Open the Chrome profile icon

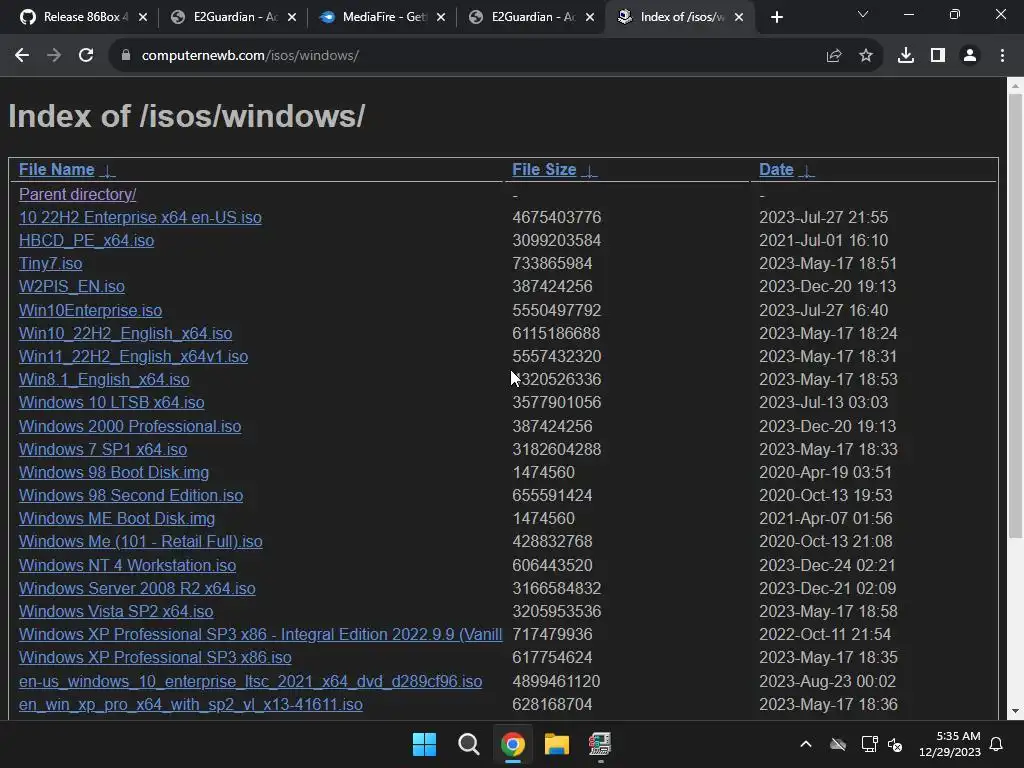click(969, 56)
